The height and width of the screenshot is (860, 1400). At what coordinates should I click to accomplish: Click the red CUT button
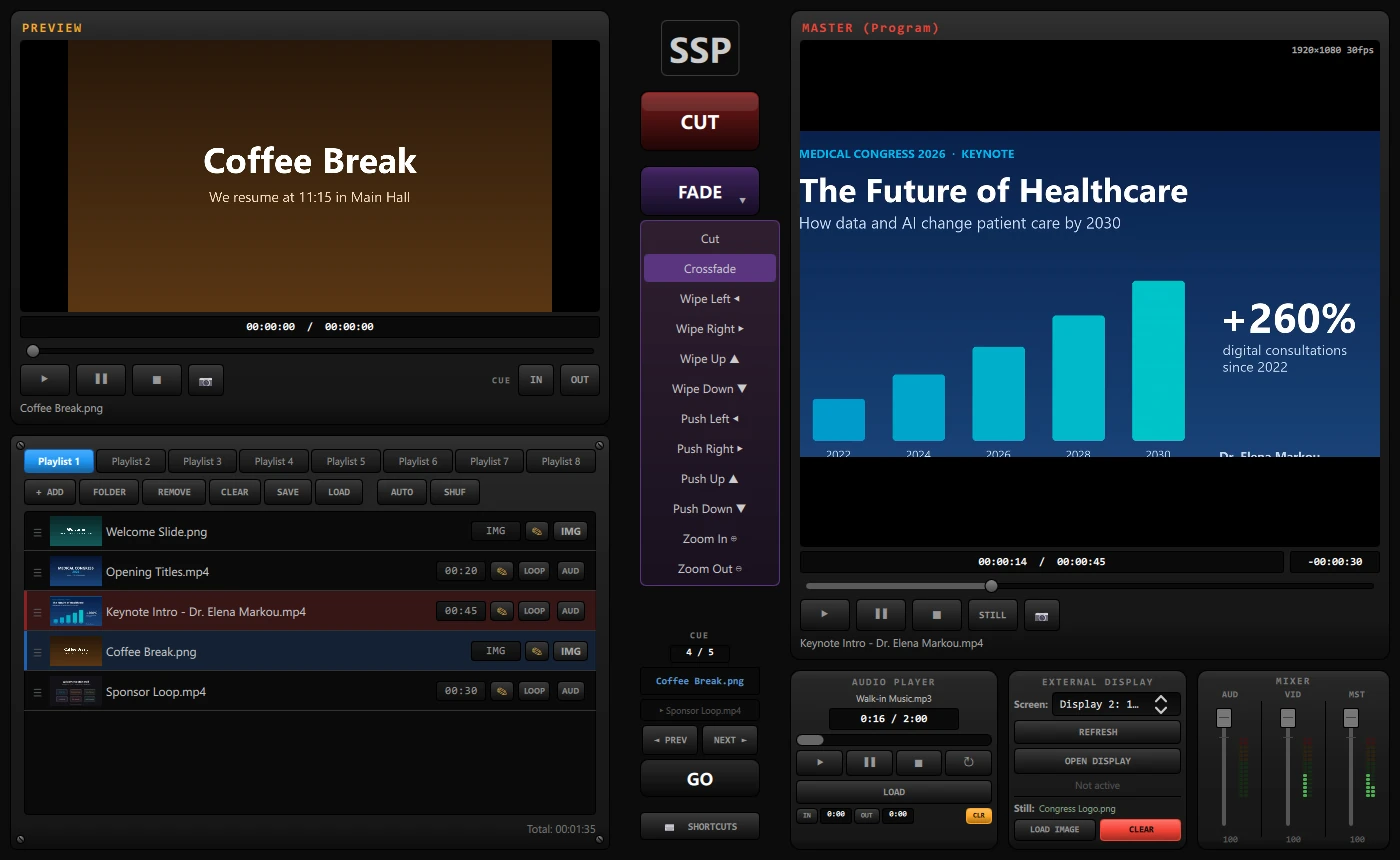tap(700, 122)
